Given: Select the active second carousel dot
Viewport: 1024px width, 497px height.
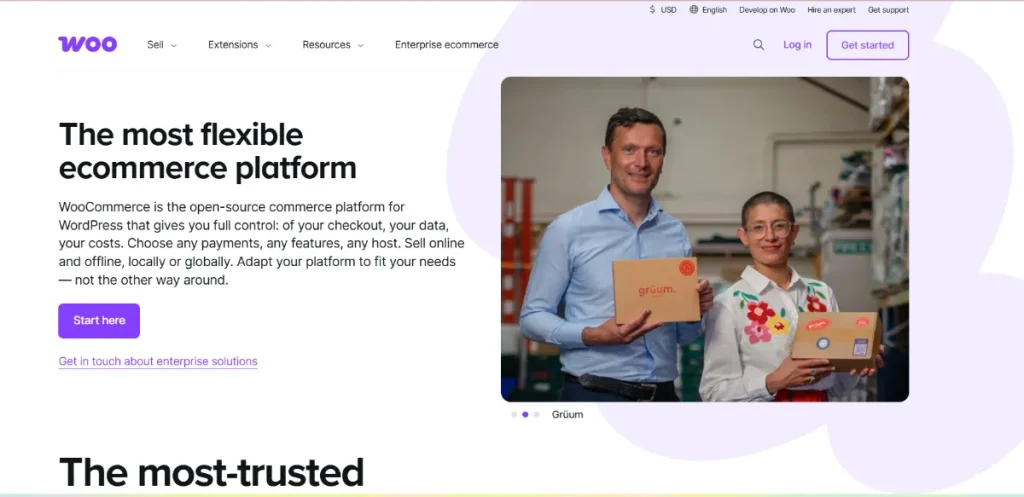Looking at the screenshot, I should (525, 414).
